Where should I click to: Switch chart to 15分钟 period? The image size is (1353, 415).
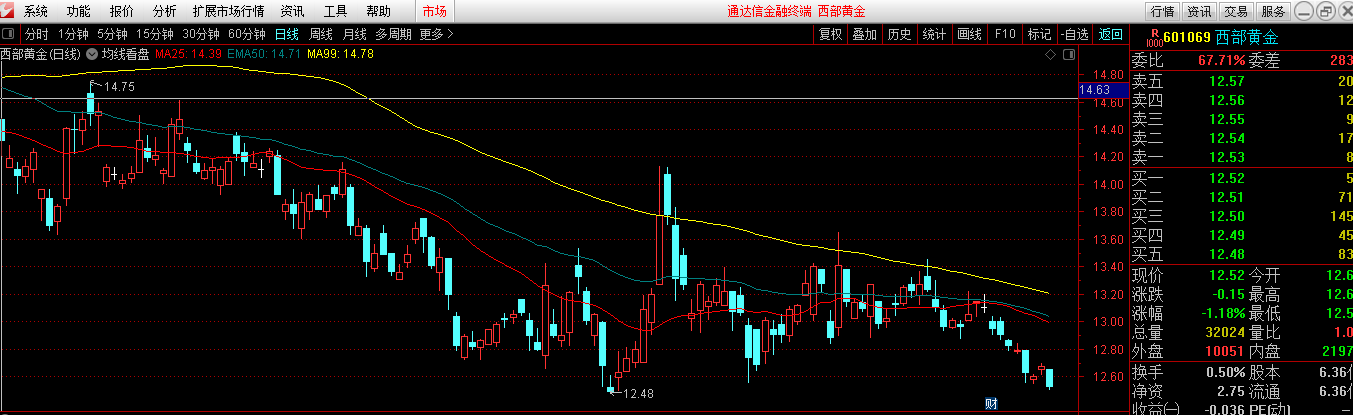pos(156,33)
